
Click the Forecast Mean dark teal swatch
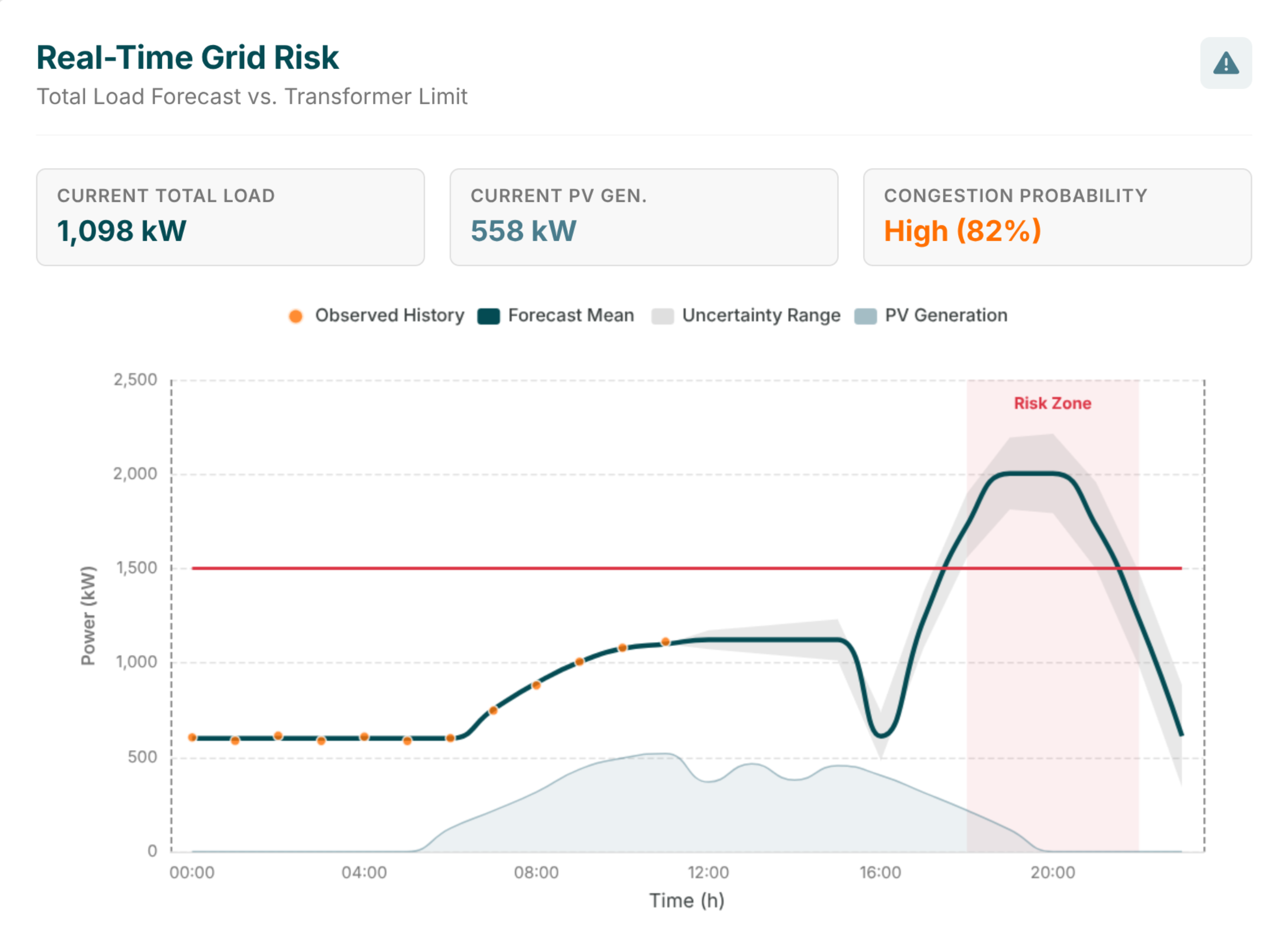coord(488,317)
